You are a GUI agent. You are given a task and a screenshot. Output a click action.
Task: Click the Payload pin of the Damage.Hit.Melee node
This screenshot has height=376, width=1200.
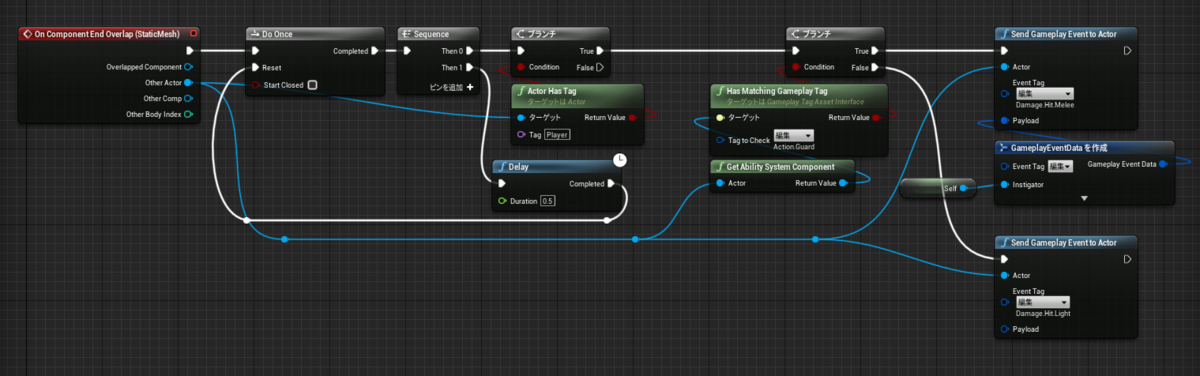click(1004, 121)
